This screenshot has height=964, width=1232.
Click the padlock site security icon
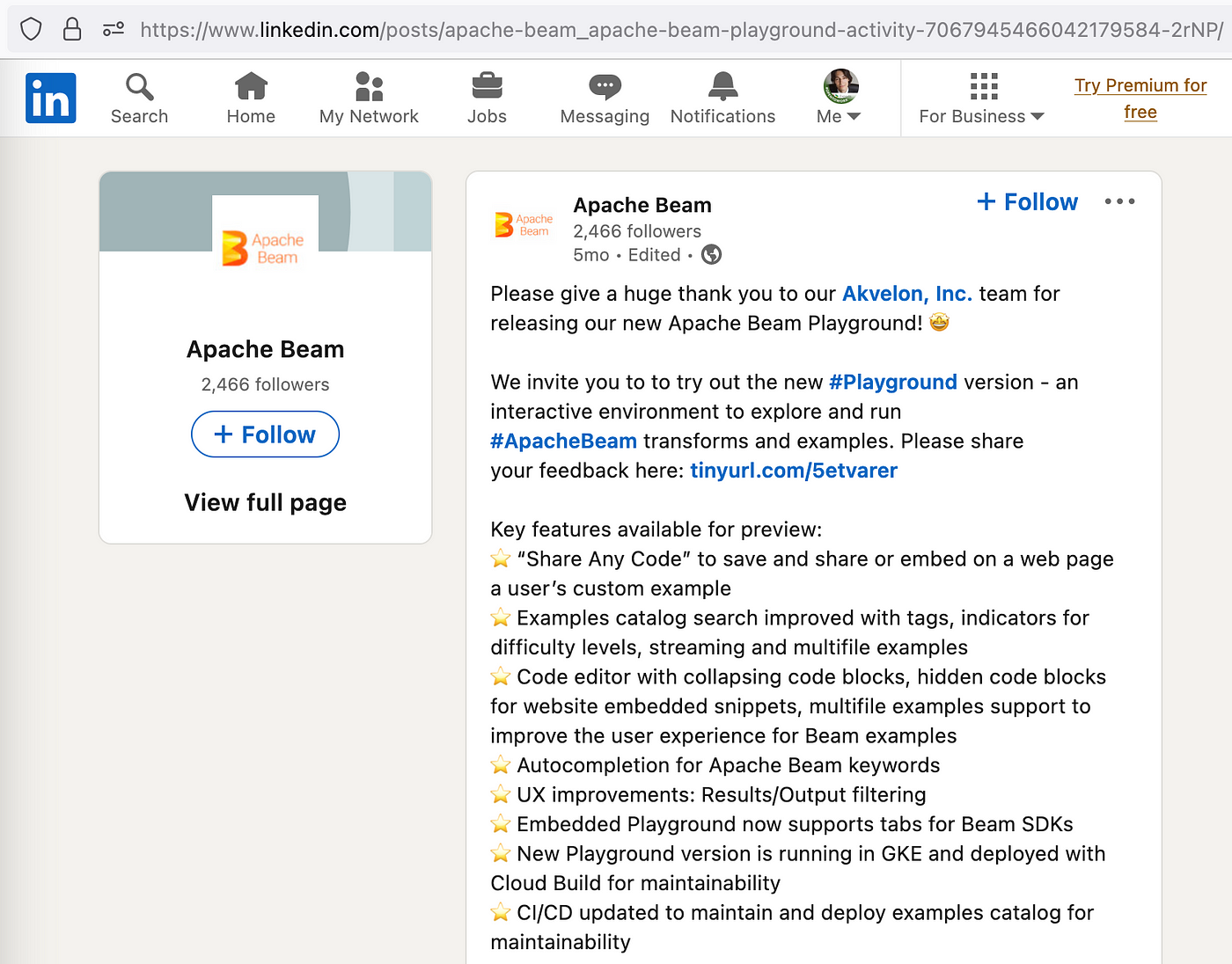tap(72, 29)
